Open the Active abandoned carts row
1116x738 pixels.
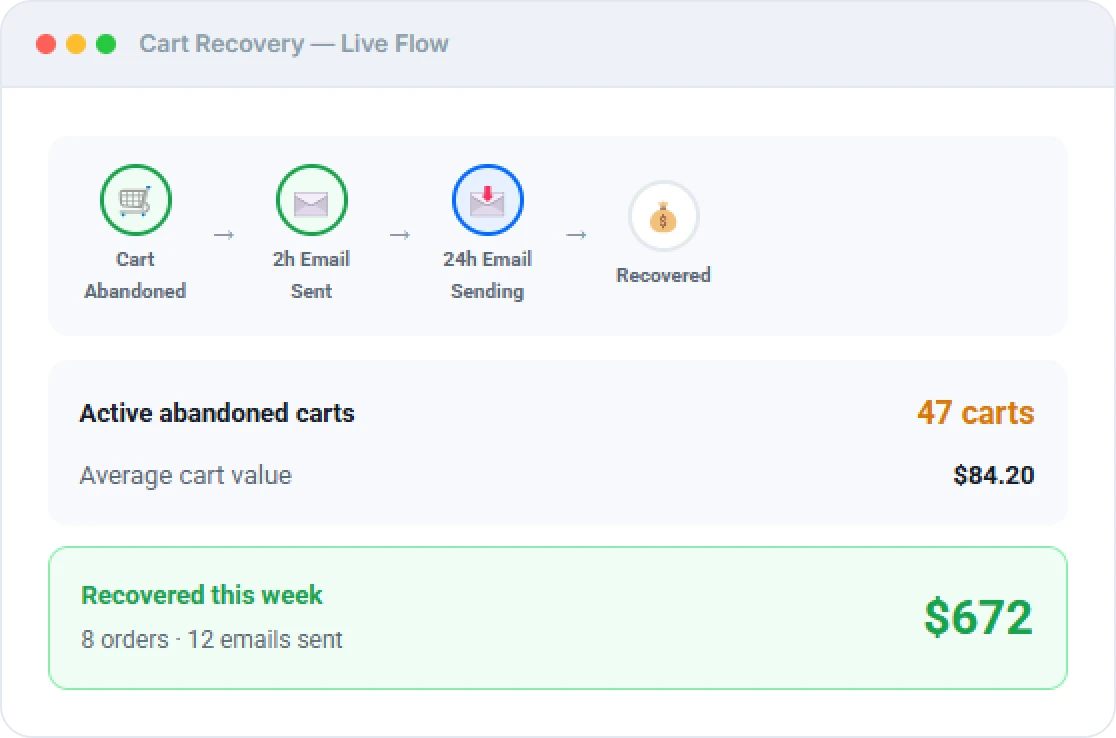point(557,413)
